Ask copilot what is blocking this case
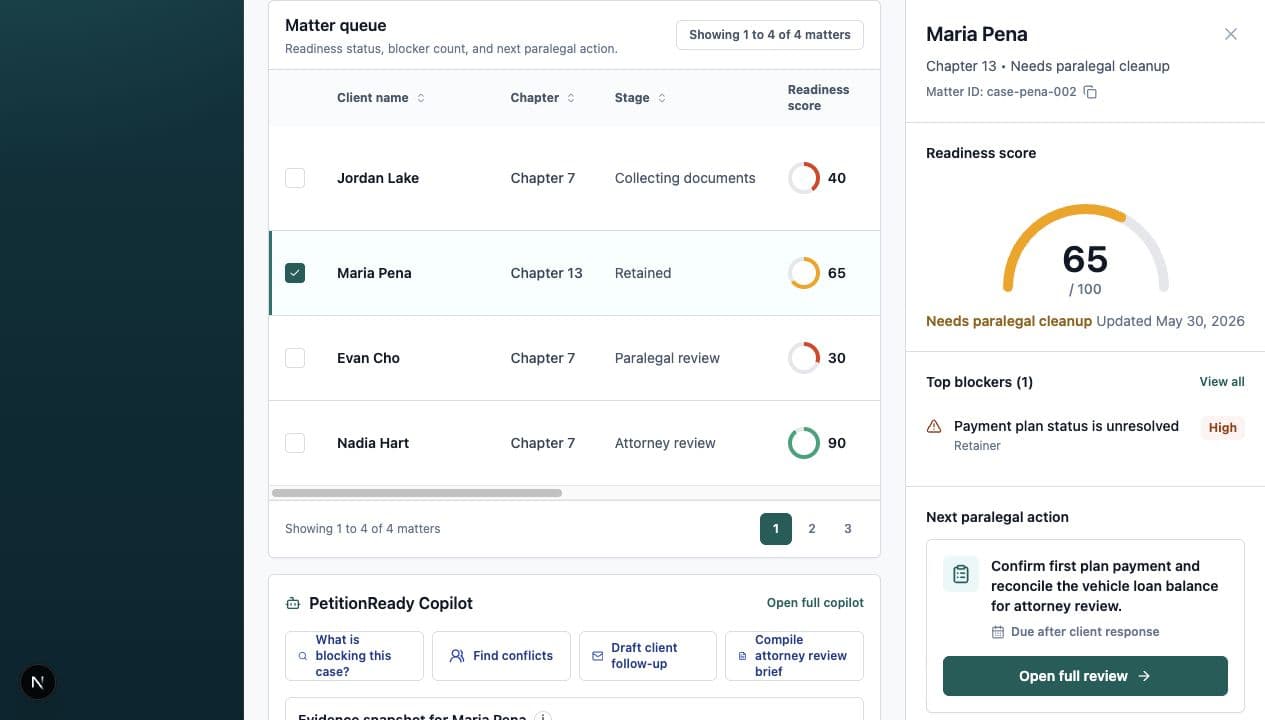Viewport: 1265px width, 720px height. point(354,656)
